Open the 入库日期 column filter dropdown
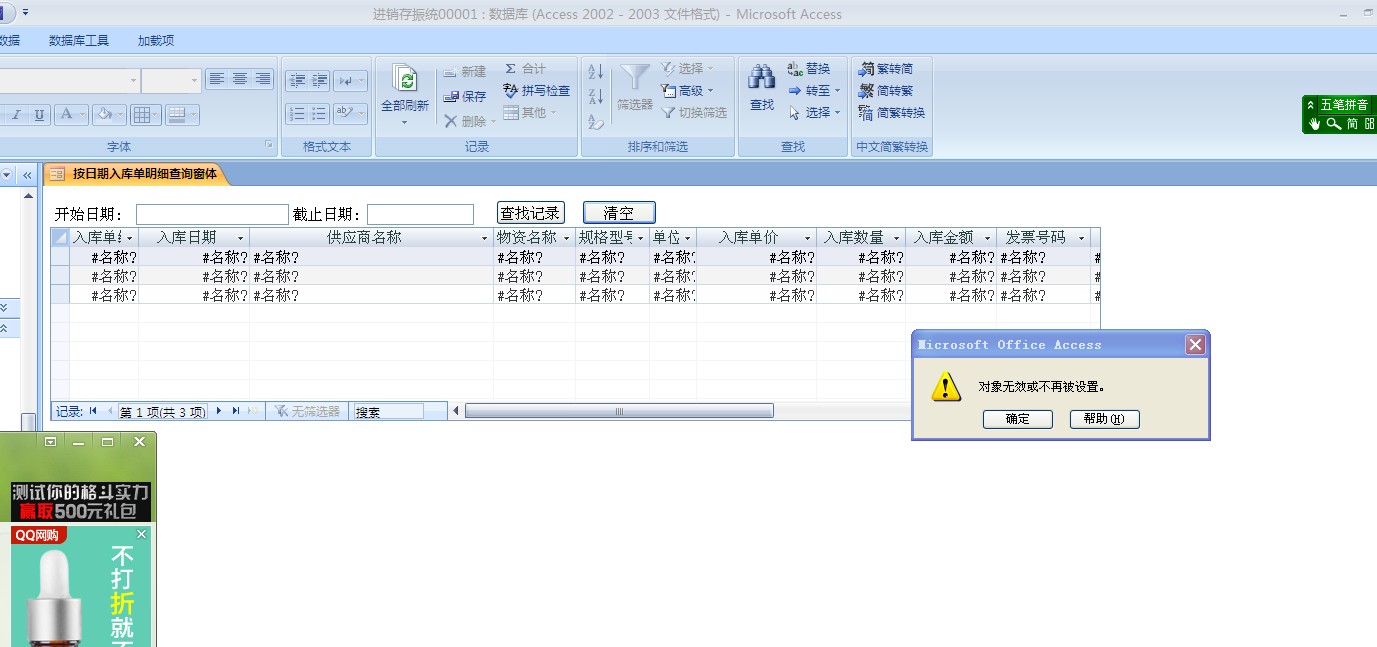This screenshot has height=647, width=1377. (x=240, y=238)
